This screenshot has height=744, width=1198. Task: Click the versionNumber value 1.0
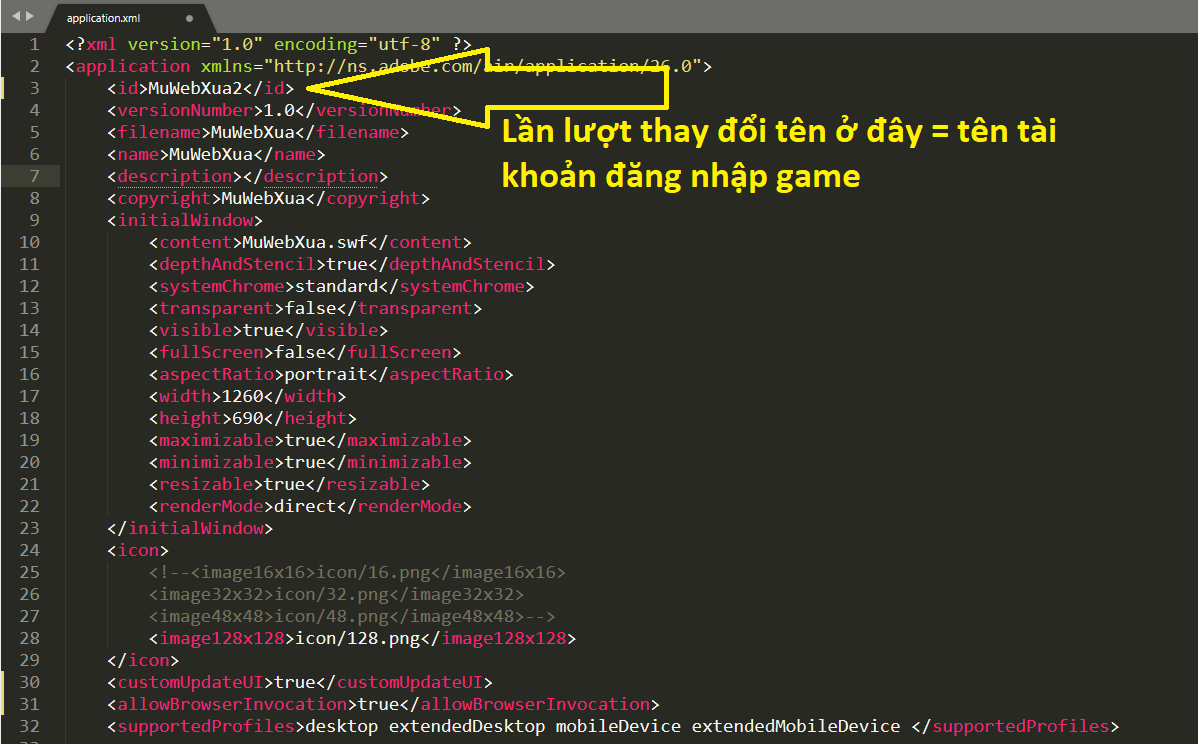click(278, 110)
